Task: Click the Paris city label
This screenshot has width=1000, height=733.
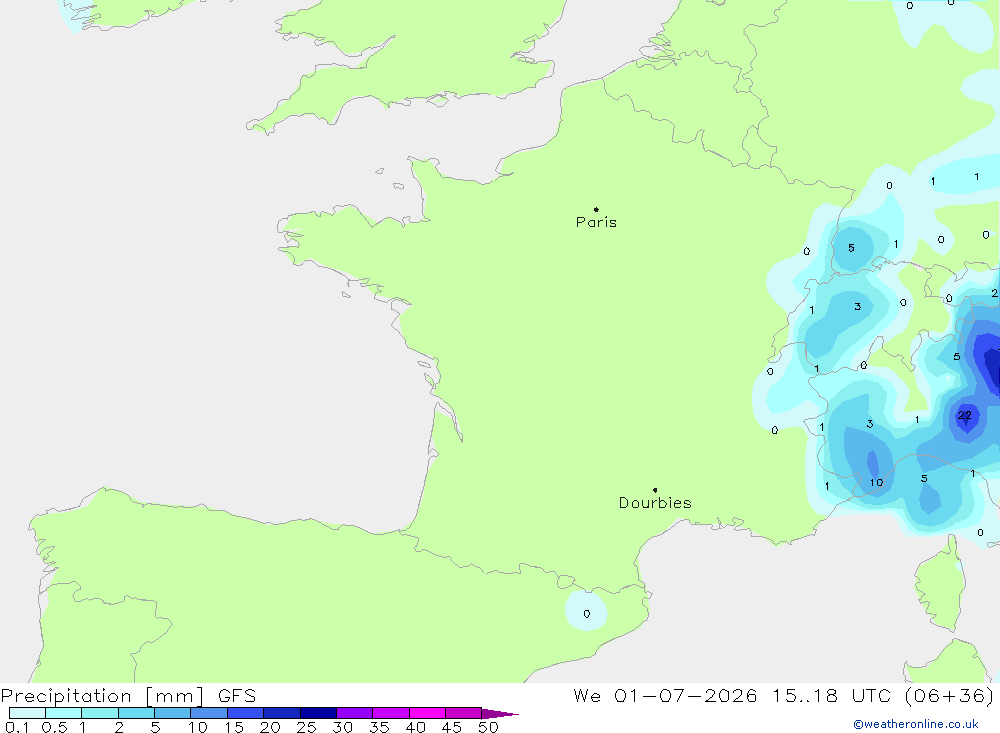Action: pyautogui.click(x=596, y=222)
